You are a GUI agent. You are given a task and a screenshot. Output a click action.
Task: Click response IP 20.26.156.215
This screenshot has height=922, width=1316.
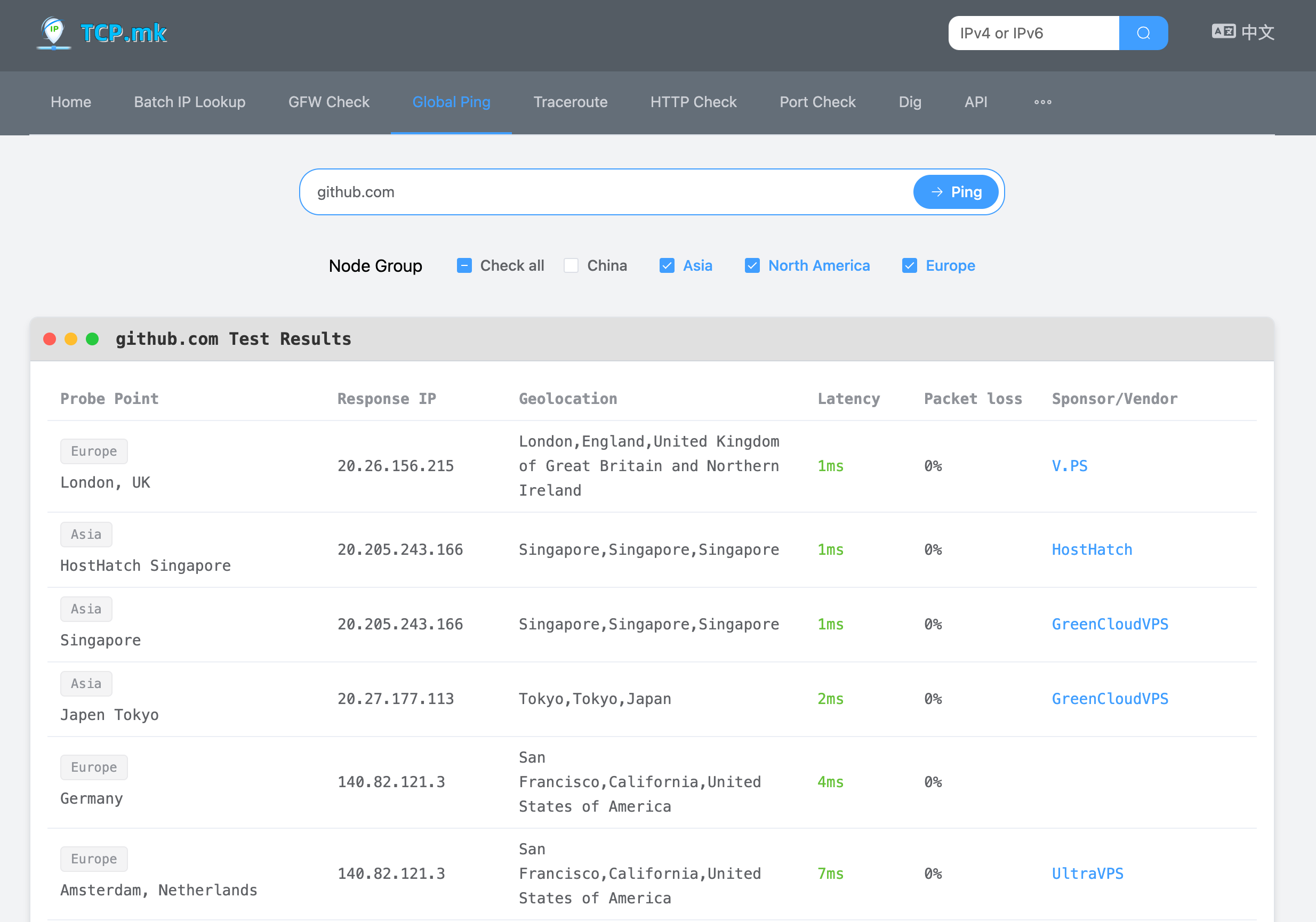396,466
